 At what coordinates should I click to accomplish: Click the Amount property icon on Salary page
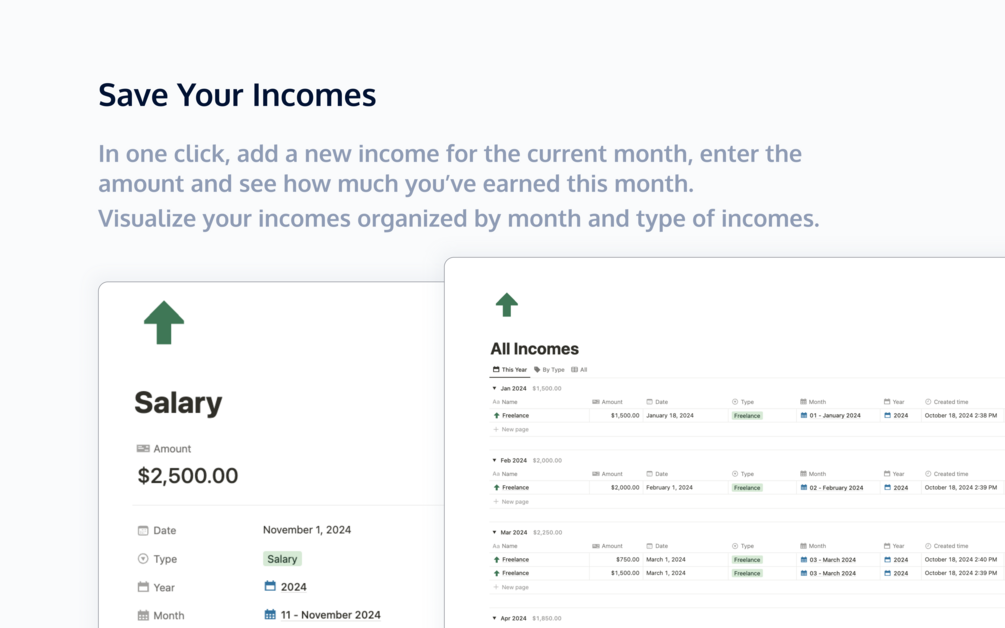click(143, 449)
